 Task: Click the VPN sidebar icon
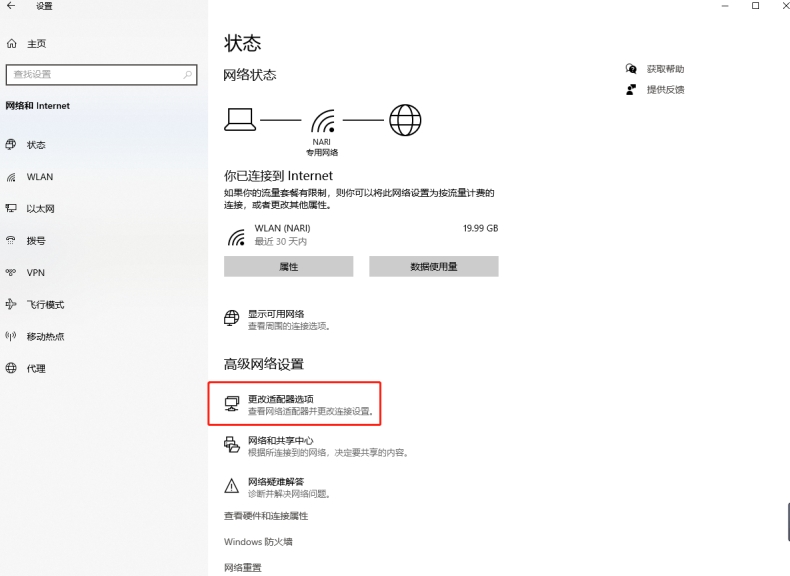point(11,272)
